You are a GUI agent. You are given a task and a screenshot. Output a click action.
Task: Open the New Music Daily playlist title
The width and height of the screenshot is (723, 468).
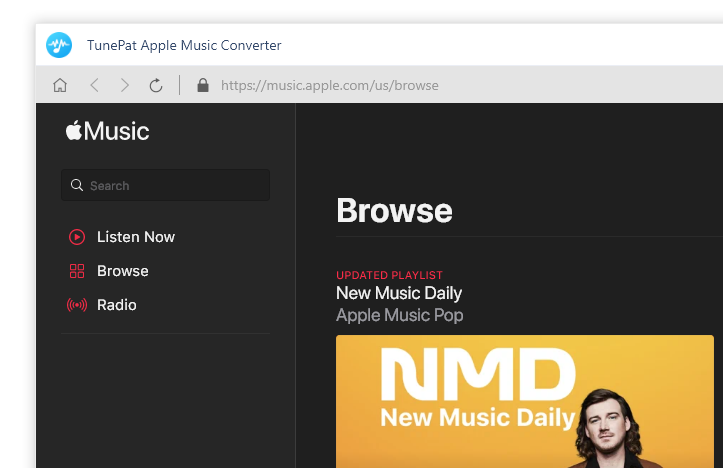[x=399, y=293]
